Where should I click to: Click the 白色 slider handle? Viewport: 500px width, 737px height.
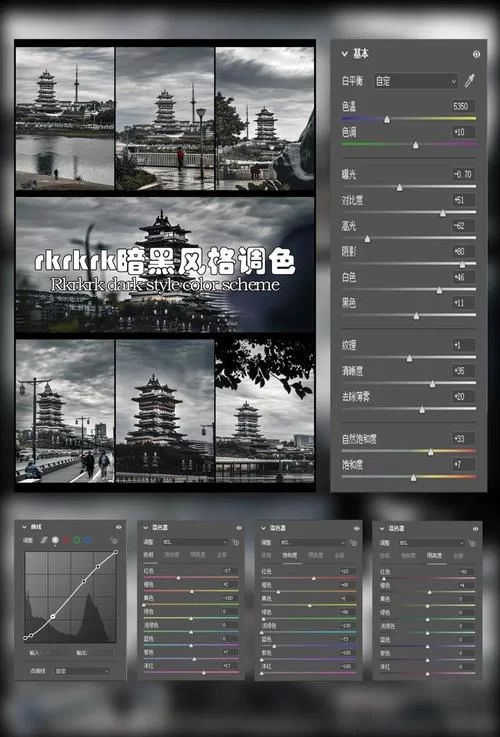[439, 290]
